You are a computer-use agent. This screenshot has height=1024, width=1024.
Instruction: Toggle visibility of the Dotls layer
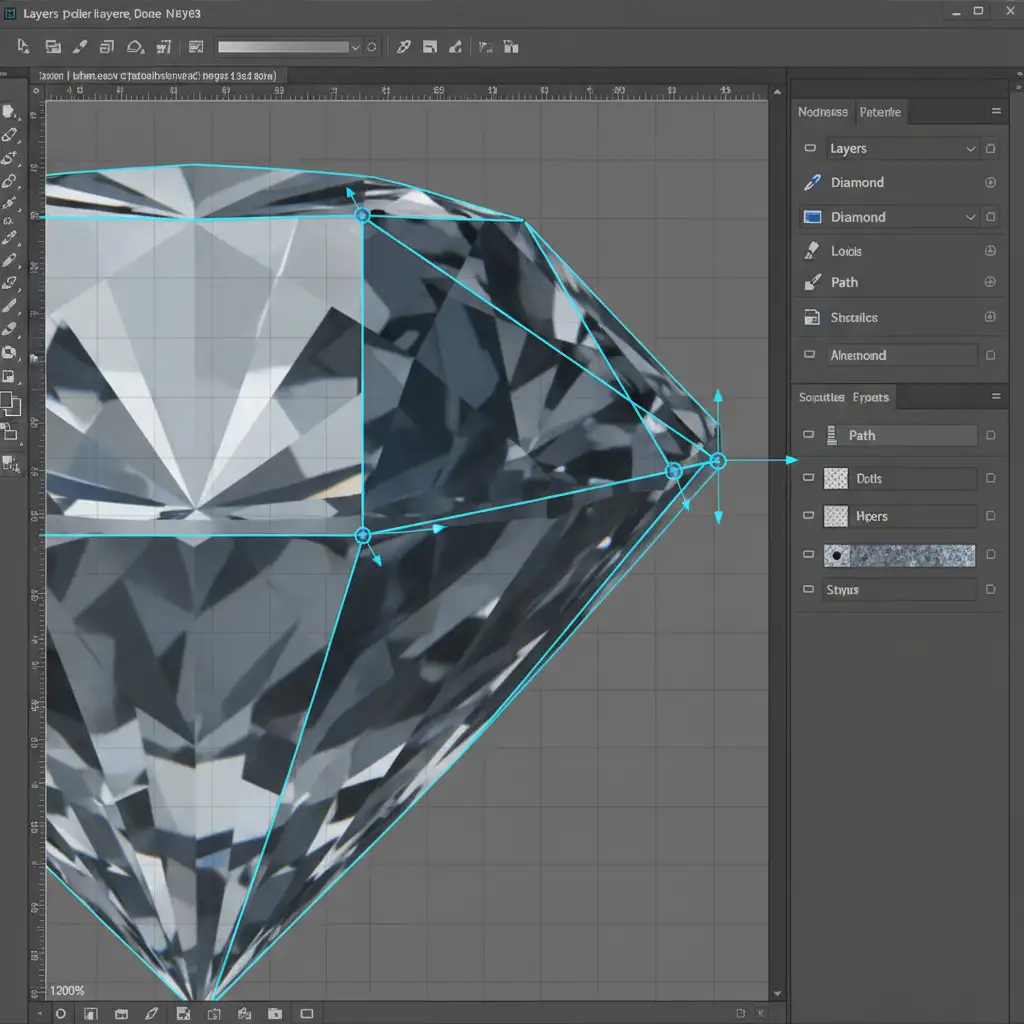(808, 478)
